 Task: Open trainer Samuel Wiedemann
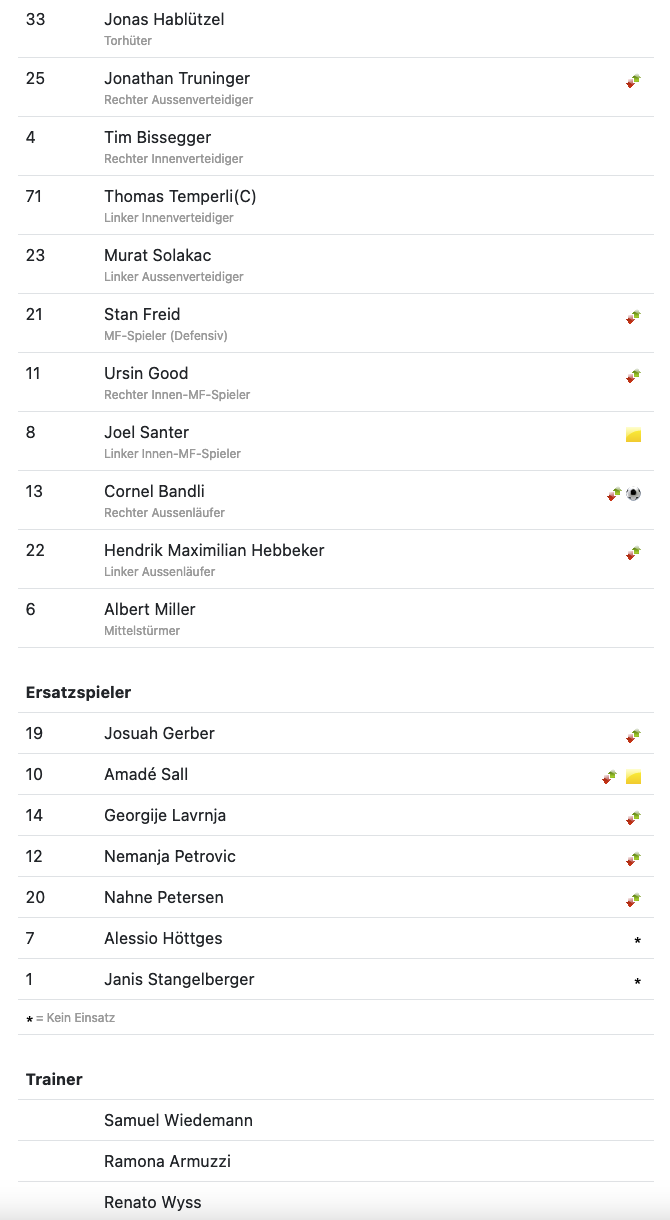coord(336,1120)
